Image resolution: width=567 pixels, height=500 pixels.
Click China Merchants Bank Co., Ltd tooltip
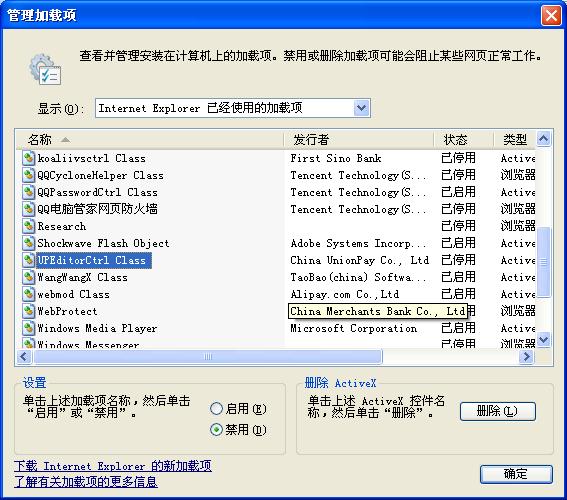pyautogui.click(x=378, y=311)
